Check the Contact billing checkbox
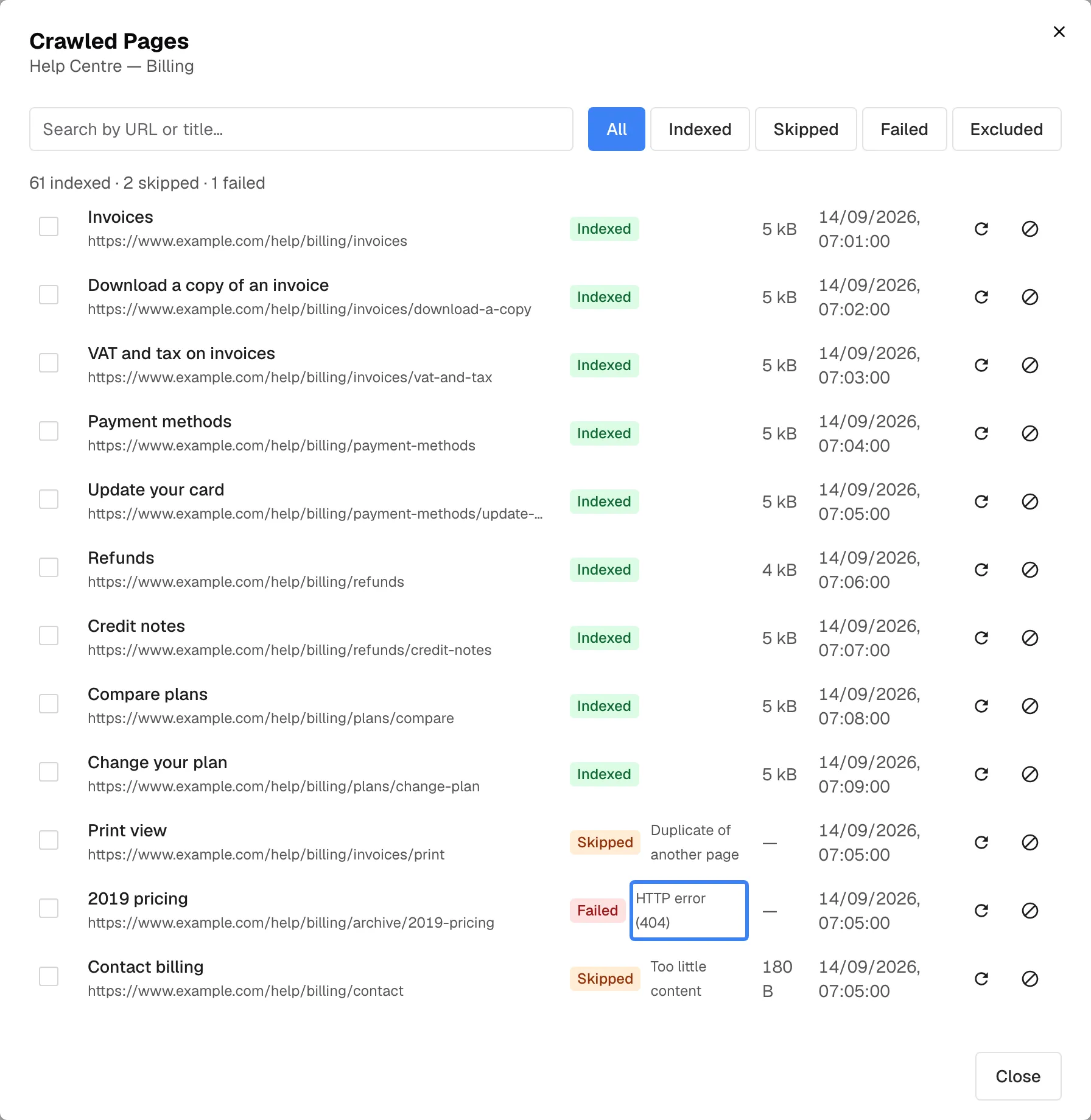The width and height of the screenshot is (1091, 1120). tap(49, 976)
